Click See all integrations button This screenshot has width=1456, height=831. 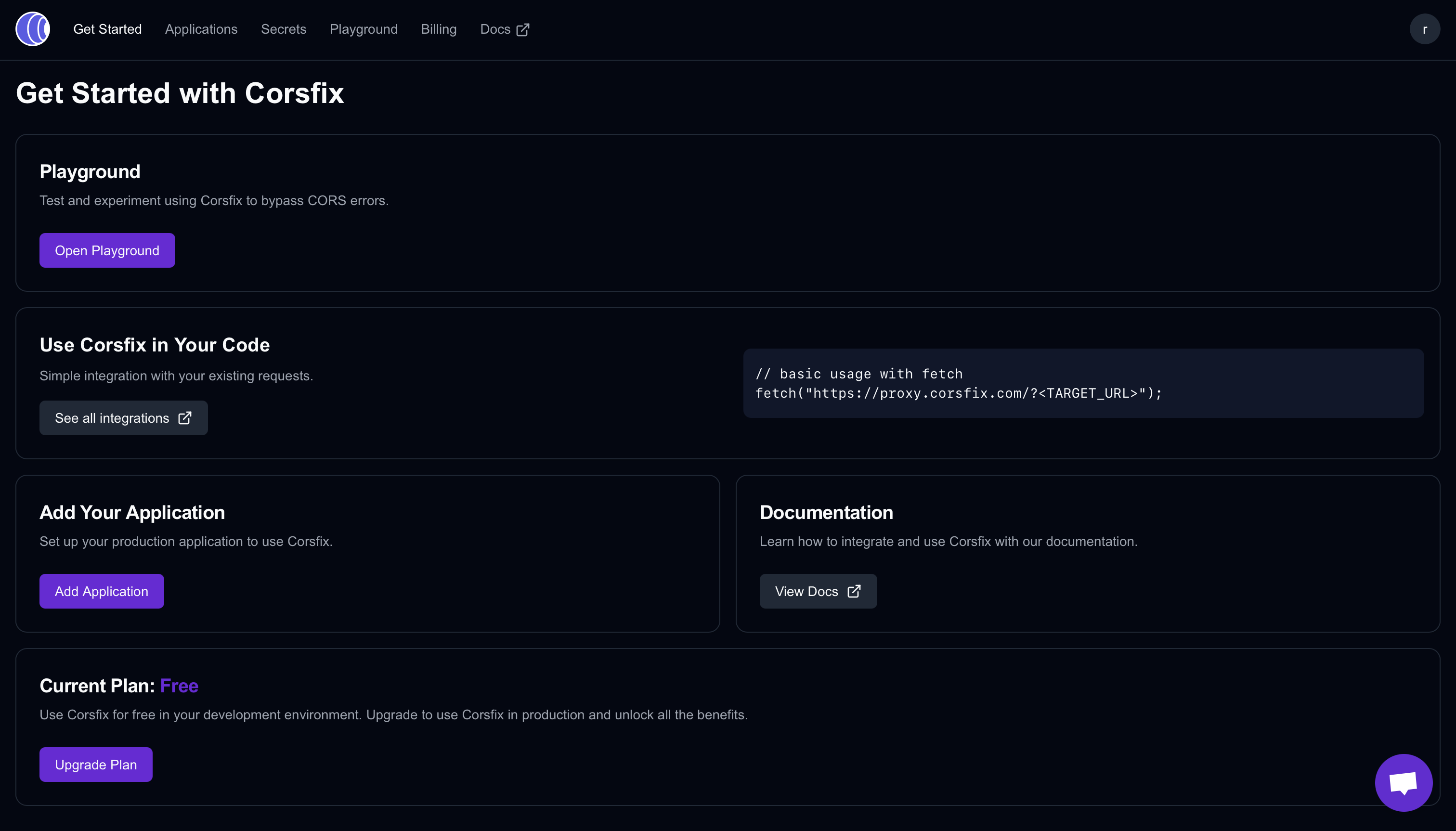click(123, 418)
